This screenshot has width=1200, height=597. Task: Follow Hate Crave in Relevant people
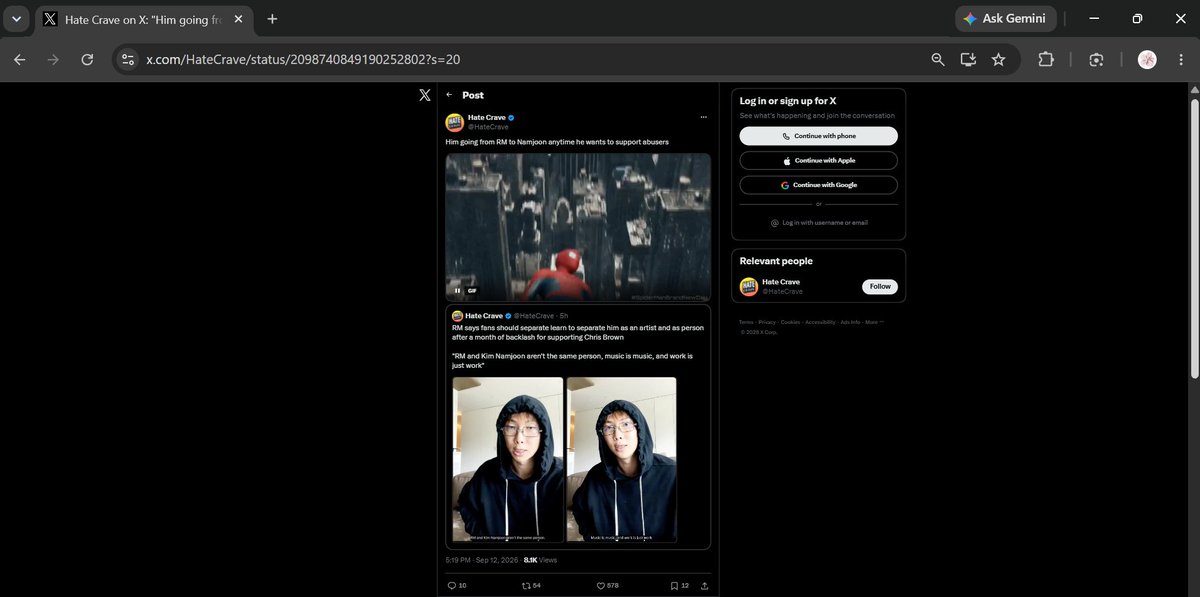880,286
